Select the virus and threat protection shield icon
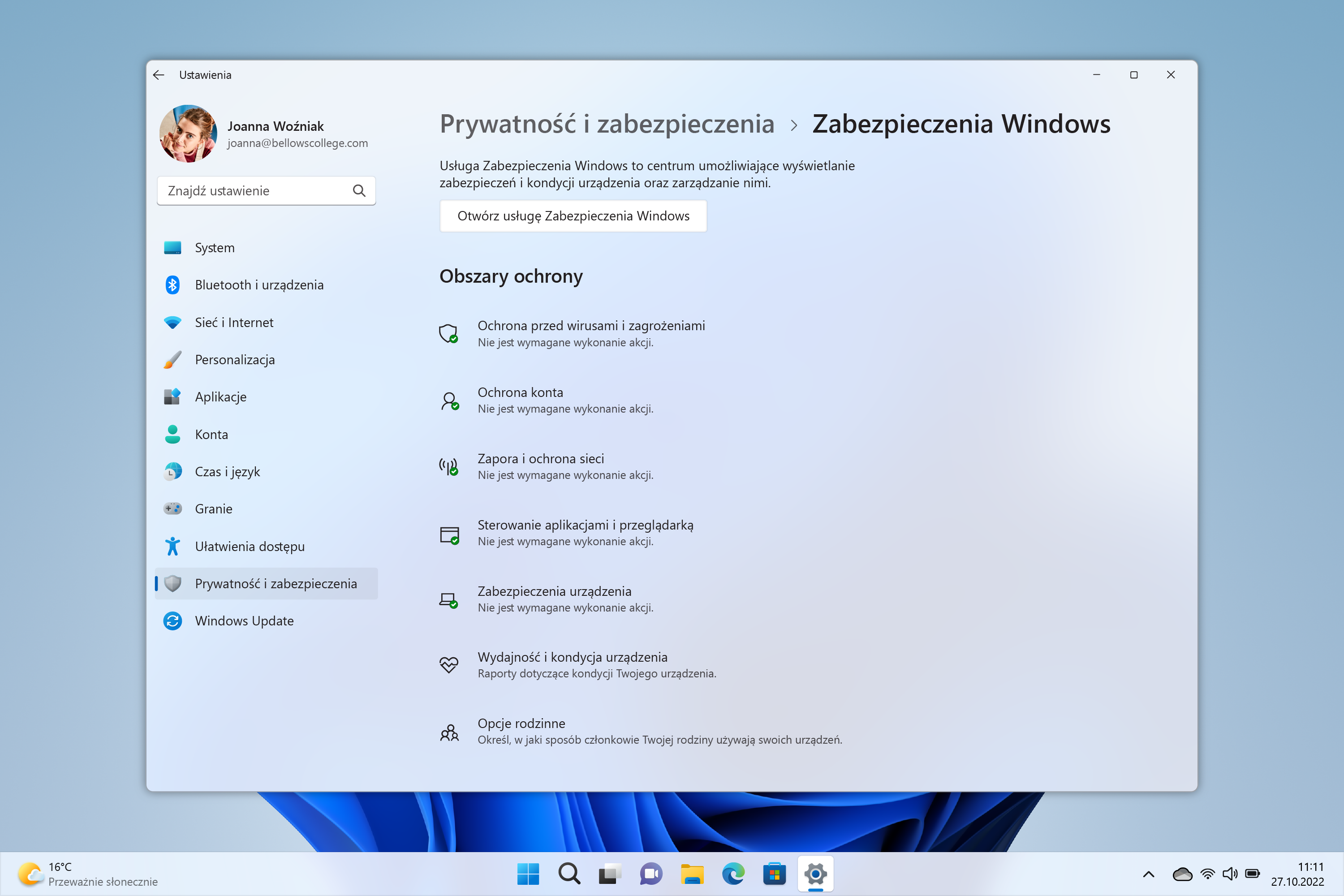This screenshot has width=1344, height=896. [449, 334]
